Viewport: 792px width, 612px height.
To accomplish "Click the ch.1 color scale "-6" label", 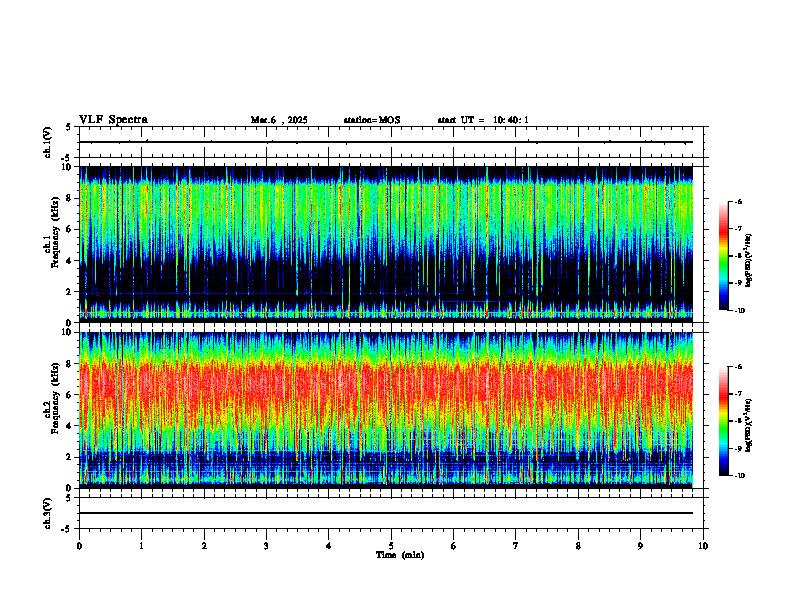I will click(738, 202).
